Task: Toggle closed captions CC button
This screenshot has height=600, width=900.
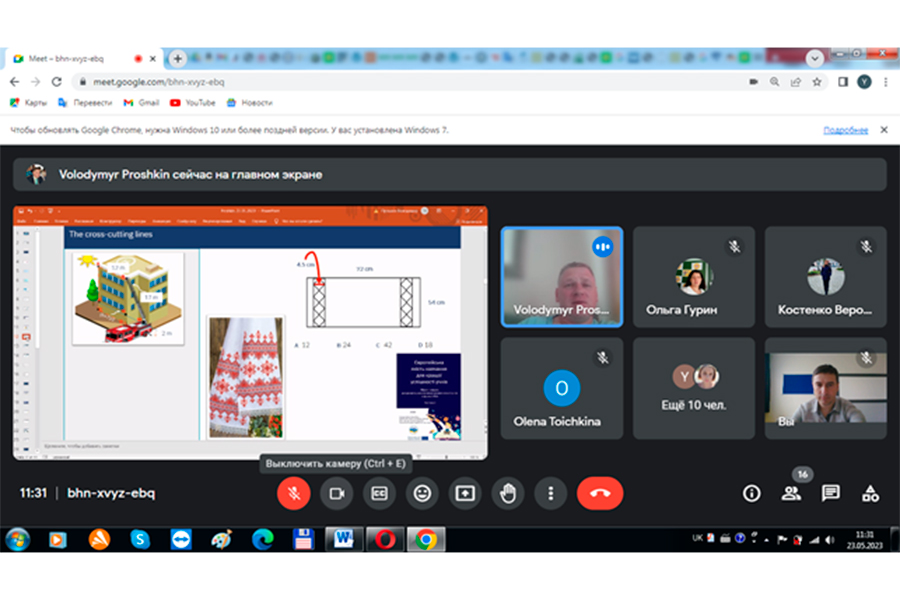Action: point(379,493)
